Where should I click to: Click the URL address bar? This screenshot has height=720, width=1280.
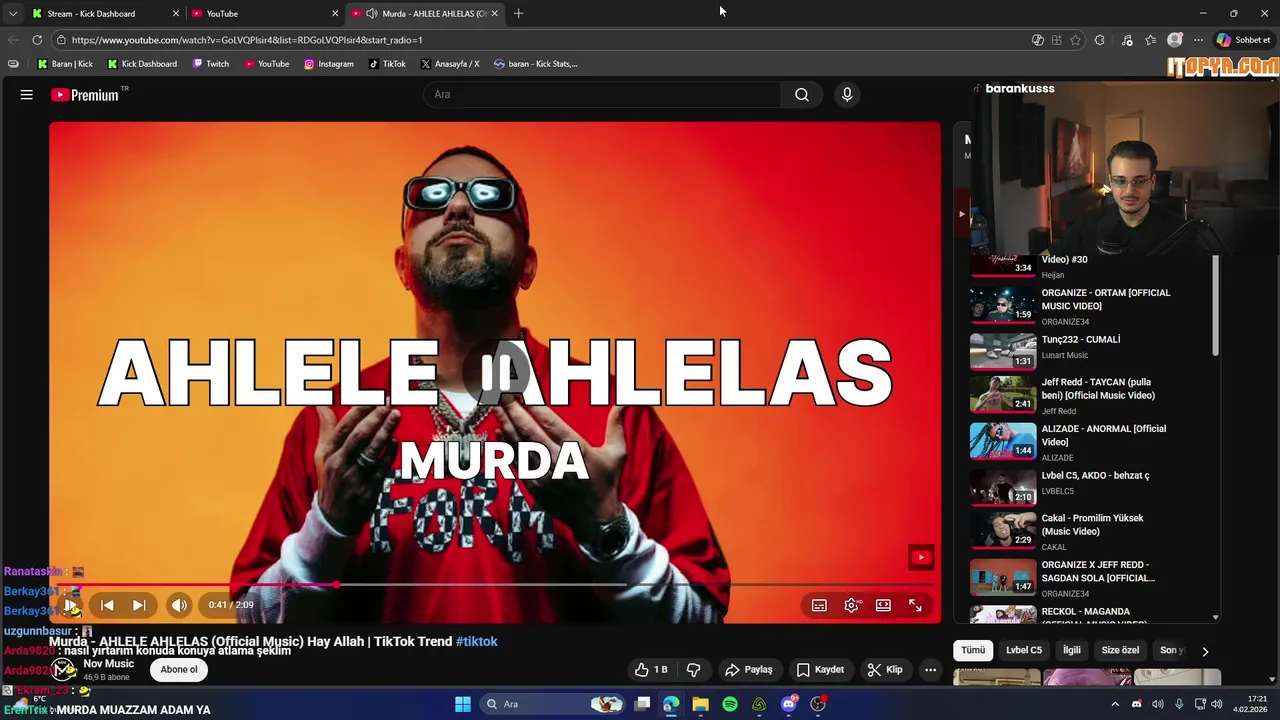tap(540, 40)
